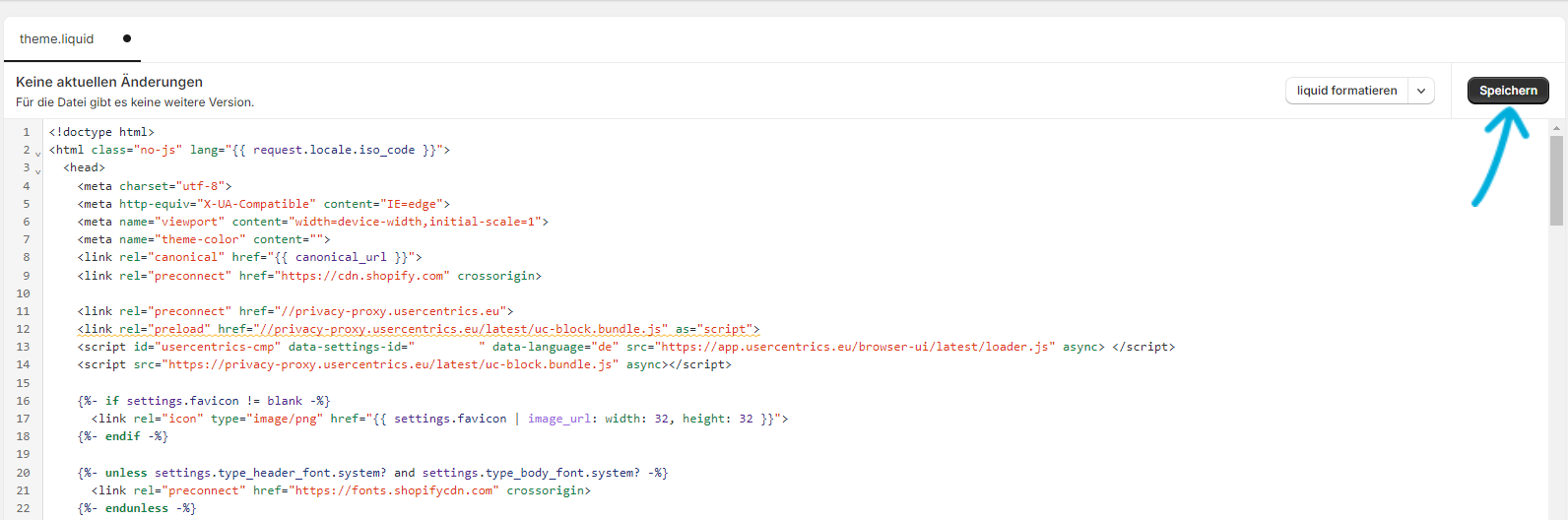The width and height of the screenshot is (1568, 520).
Task: Click the endunless line
Action: [x=137, y=508]
